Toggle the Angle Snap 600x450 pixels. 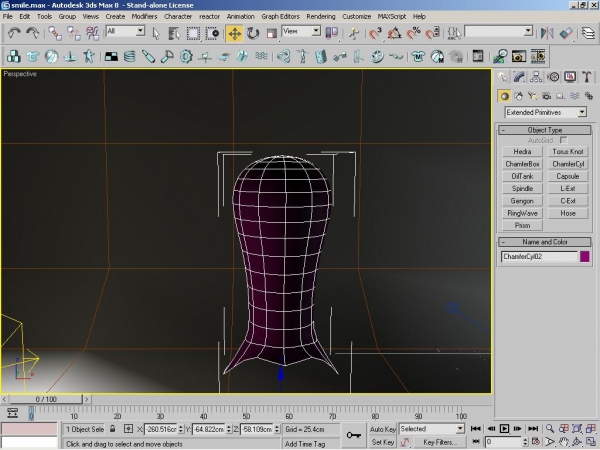[394, 33]
